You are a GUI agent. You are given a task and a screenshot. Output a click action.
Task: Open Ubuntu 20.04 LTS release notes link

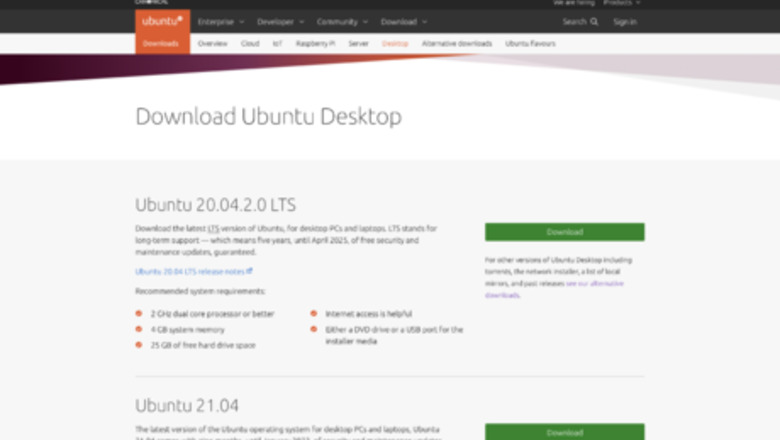pos(194,271)
